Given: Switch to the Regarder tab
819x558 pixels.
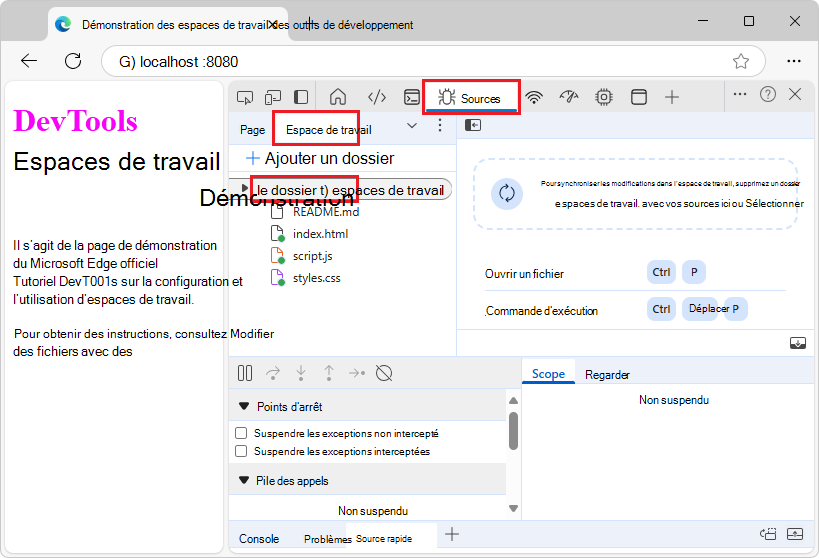Looking at the screenshot, I should [607, 375].
